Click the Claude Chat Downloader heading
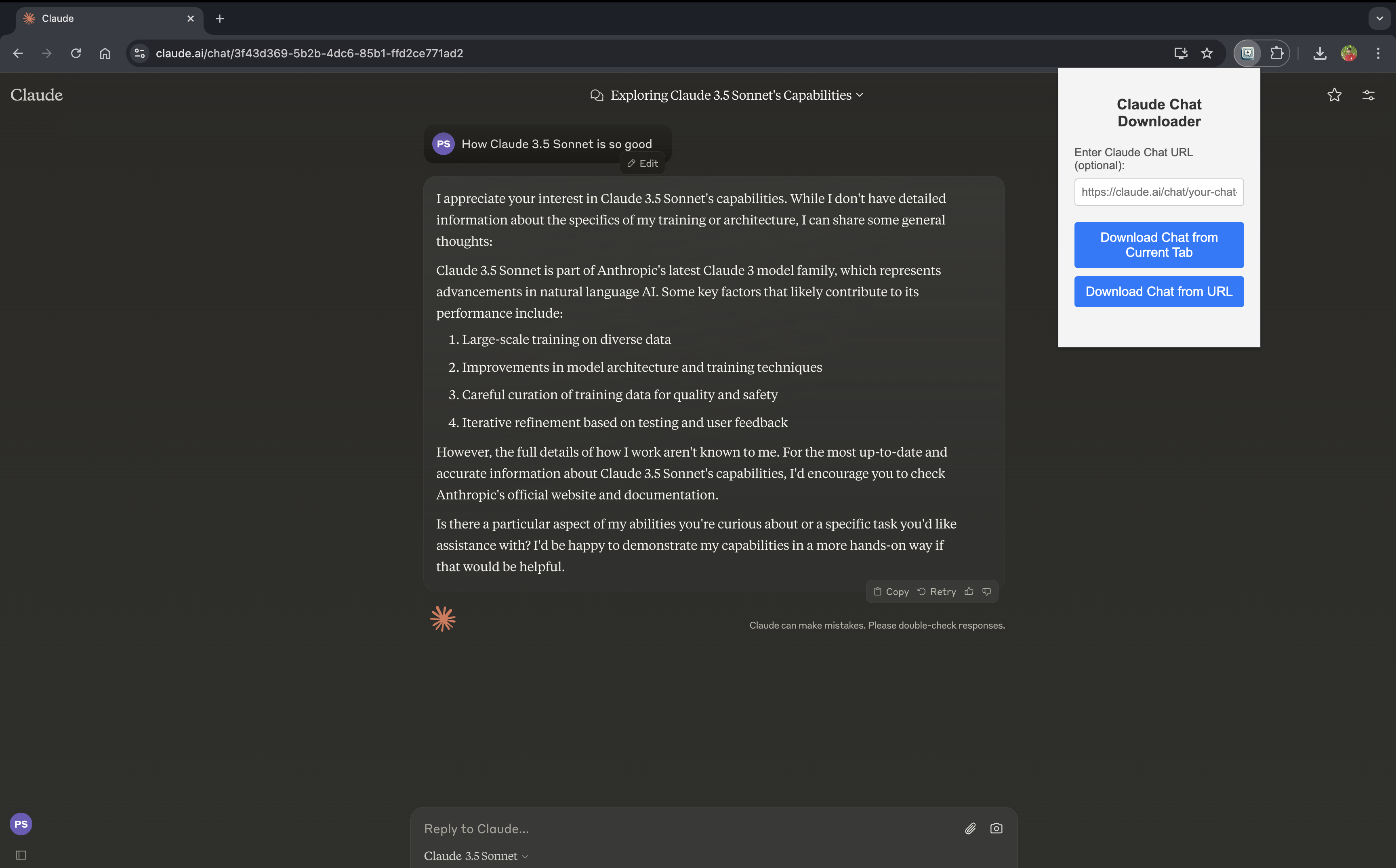1396x868 pixels. pos(1159,113)
